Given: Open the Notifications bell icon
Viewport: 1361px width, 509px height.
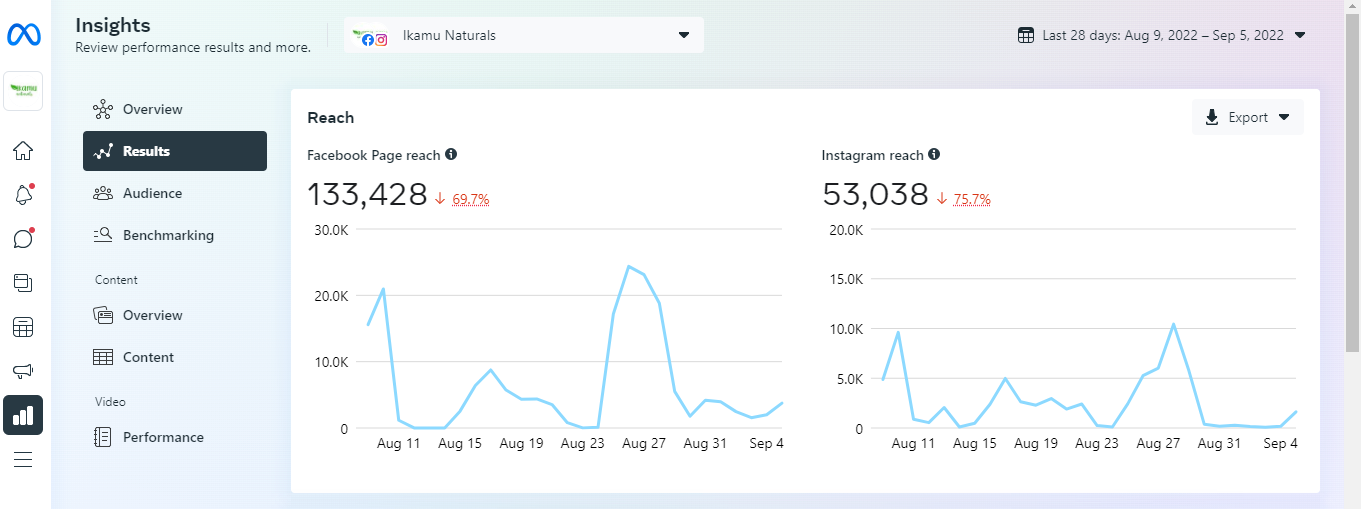Looking at the screenshot, I should 23,195.
